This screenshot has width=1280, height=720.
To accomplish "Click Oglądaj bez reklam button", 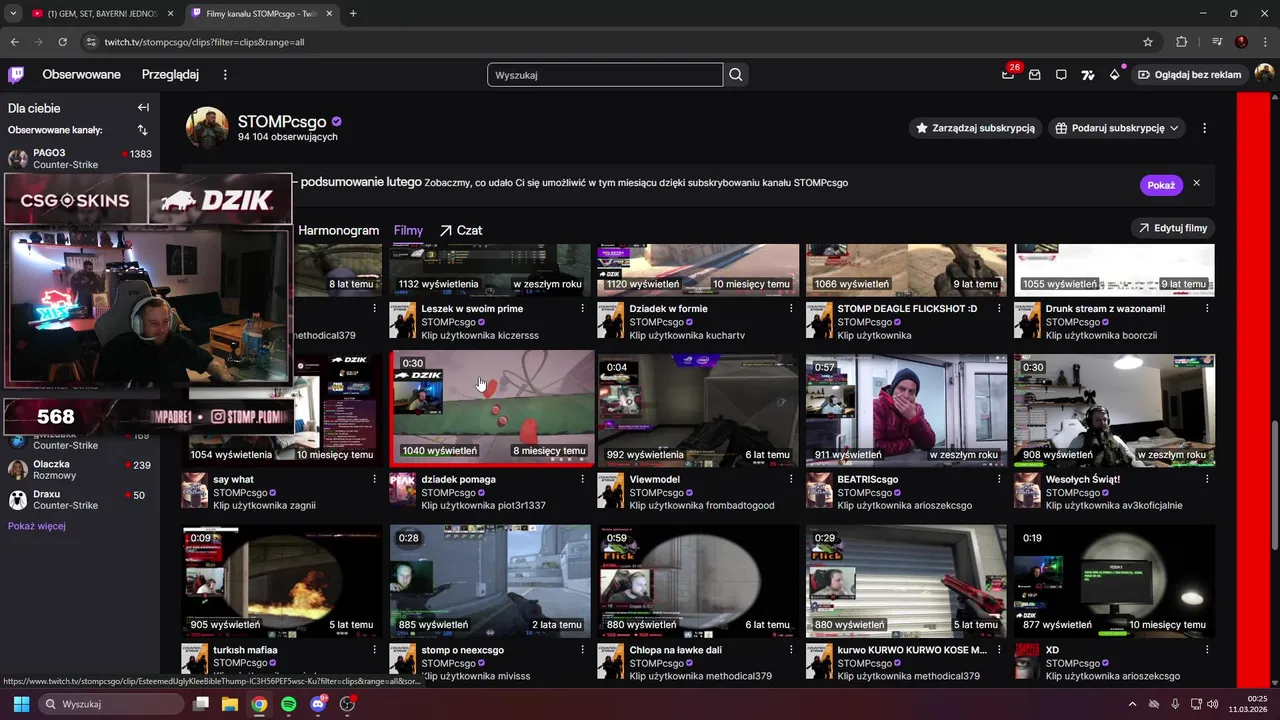I will tap(1189, 75).
